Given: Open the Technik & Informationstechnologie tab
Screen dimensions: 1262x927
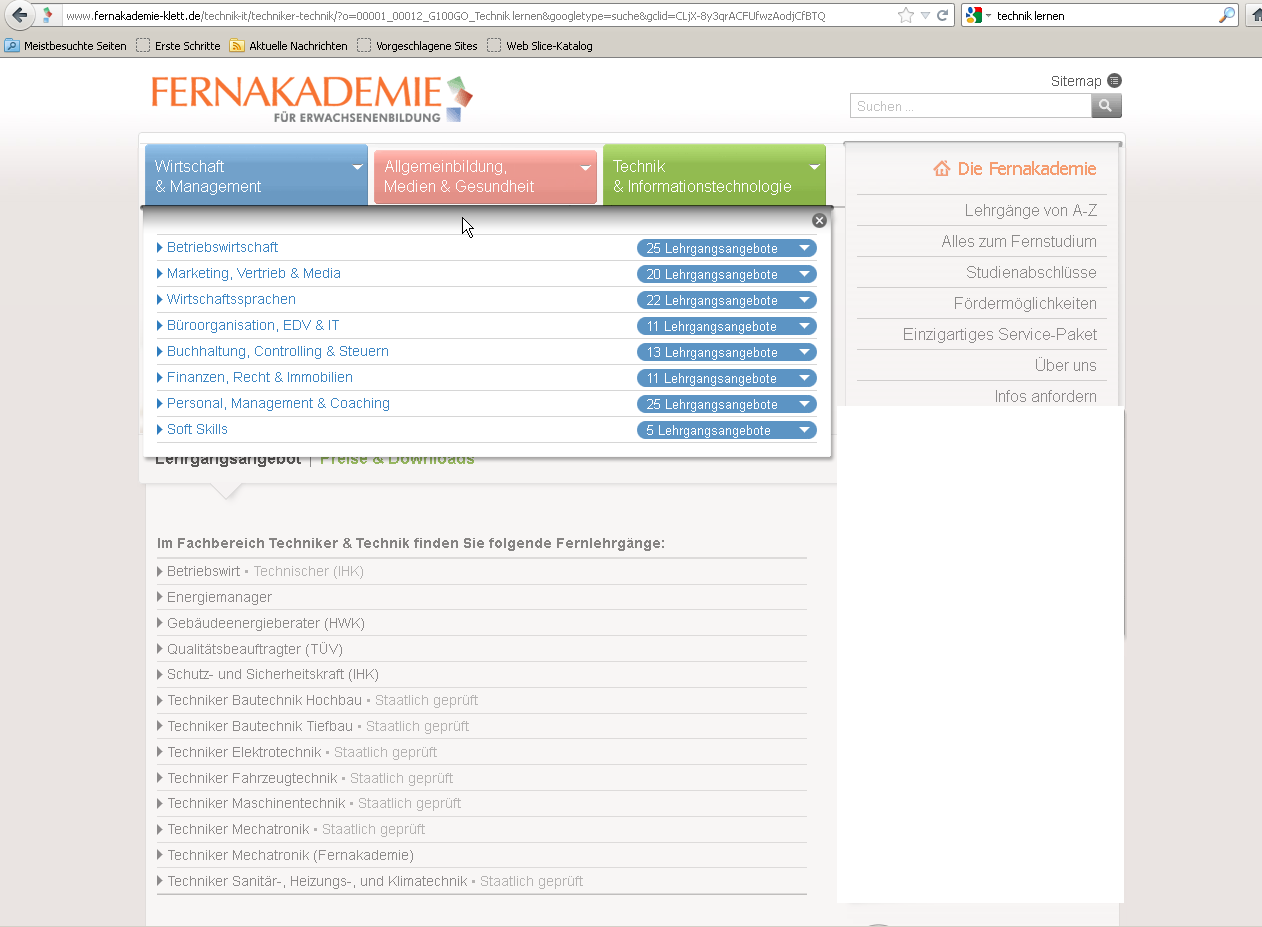Looking at the screenshot, I should 714,176.
